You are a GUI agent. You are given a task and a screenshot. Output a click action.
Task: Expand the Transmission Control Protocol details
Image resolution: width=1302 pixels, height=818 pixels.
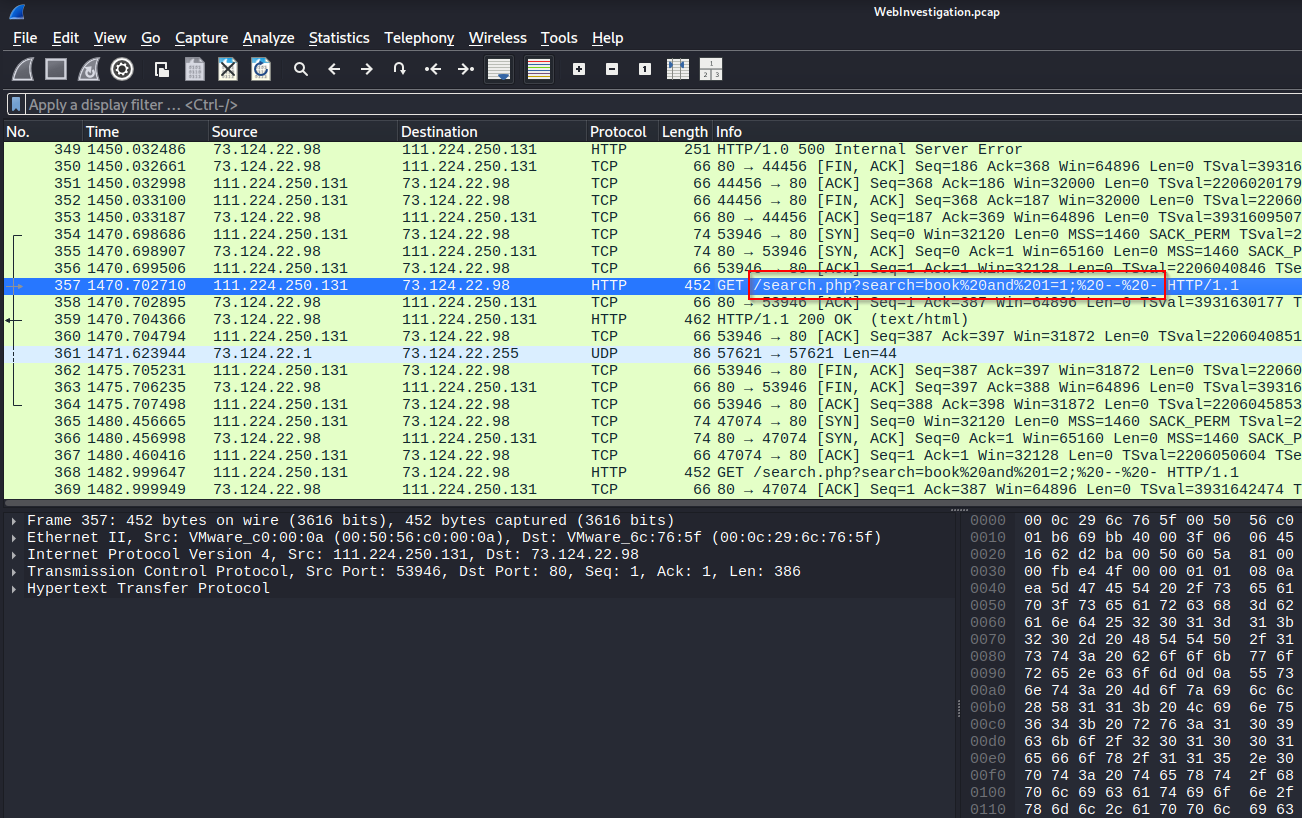pyautogui.click(x=13, y=572)
